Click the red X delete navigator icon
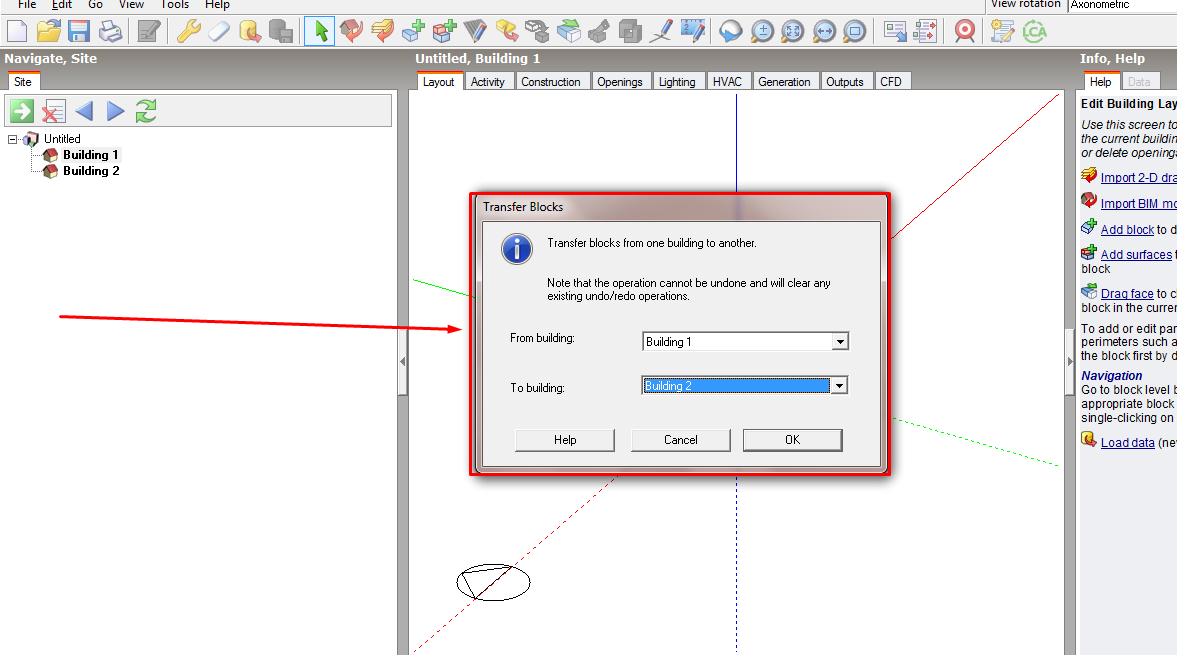1177x655 pixels. tap(53, 111)
